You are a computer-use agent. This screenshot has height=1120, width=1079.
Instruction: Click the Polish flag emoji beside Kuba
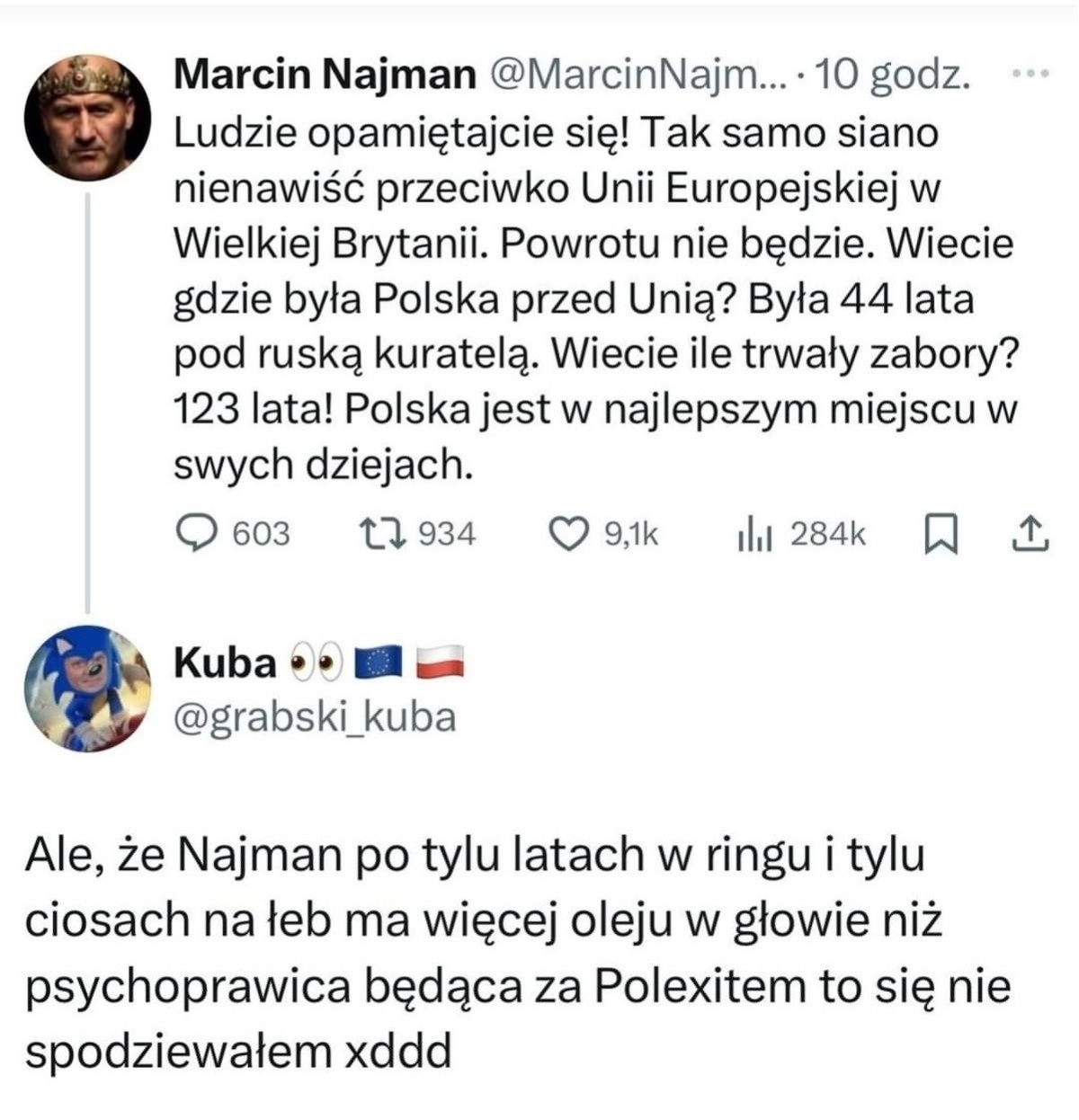(x=439, y=663)
